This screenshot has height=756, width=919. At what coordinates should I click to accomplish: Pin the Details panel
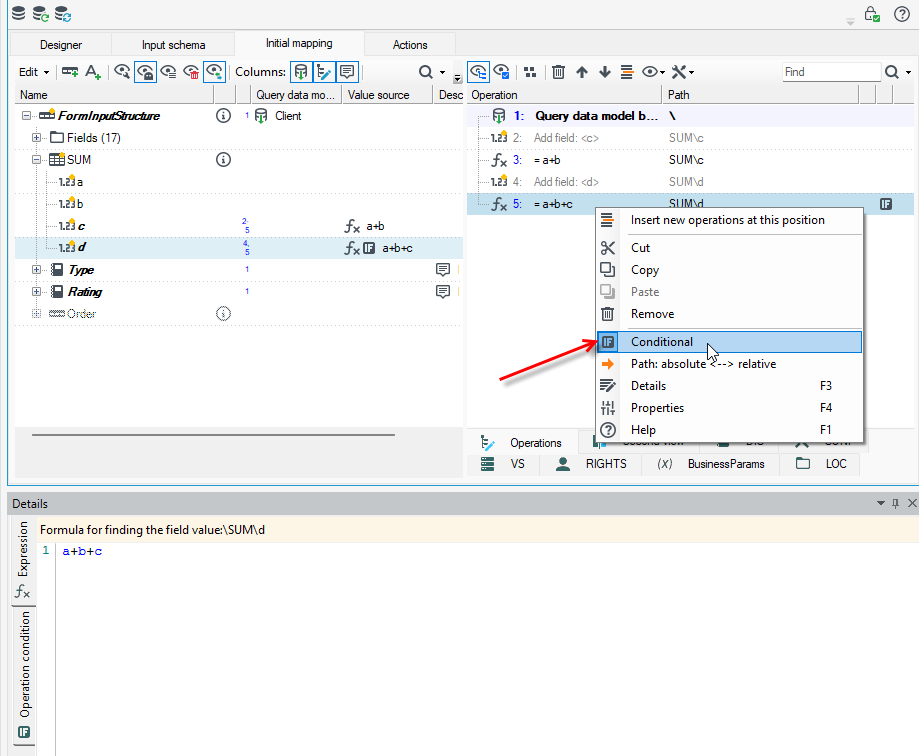coord(896,503)
